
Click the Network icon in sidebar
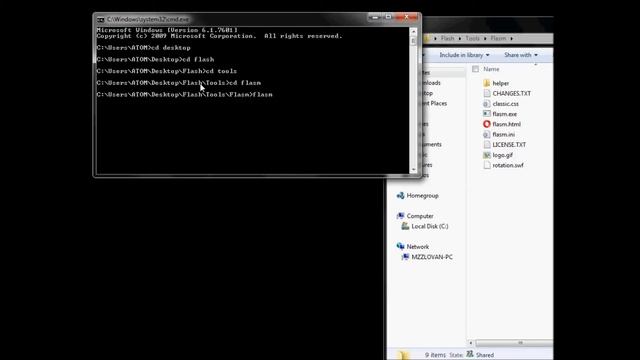pyautogui.click(x=400, y=247)
